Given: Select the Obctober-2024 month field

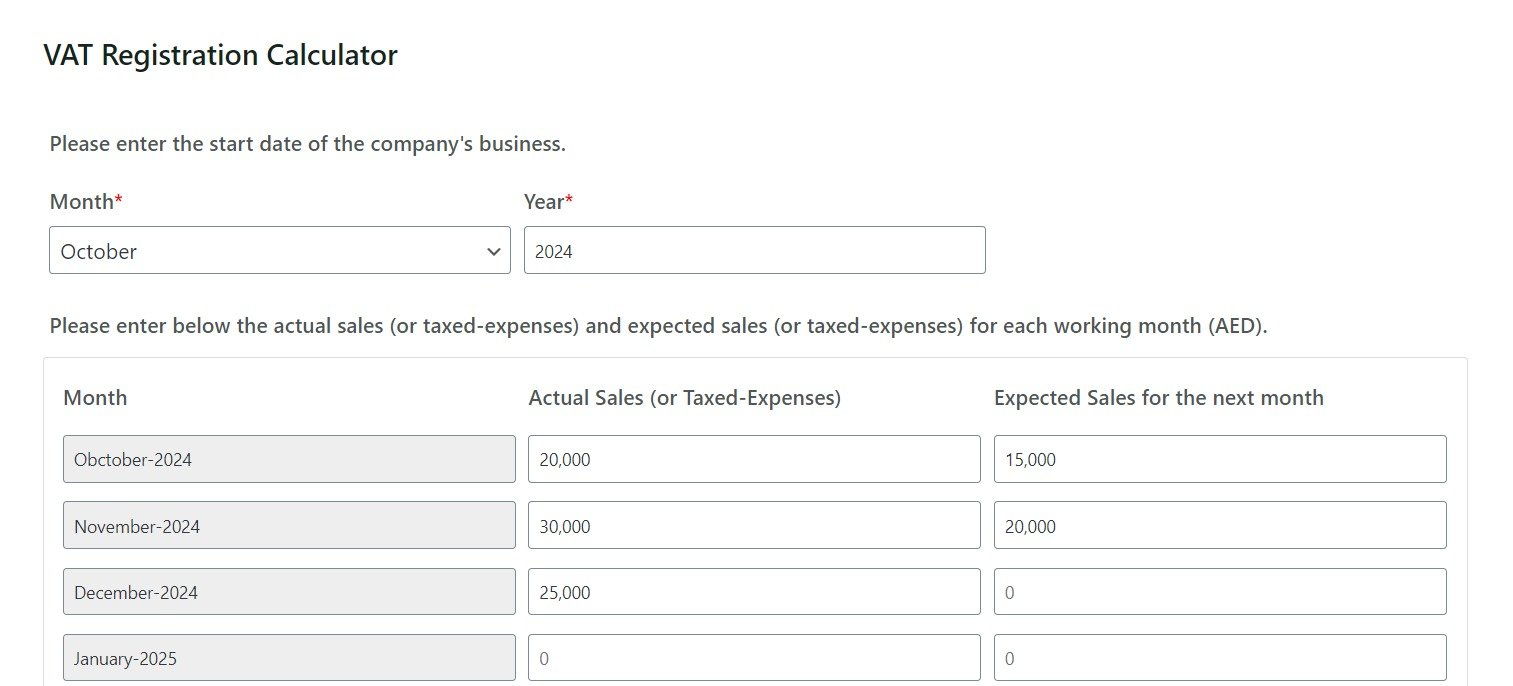Looking at the screenshot, I should coord(289,460).
